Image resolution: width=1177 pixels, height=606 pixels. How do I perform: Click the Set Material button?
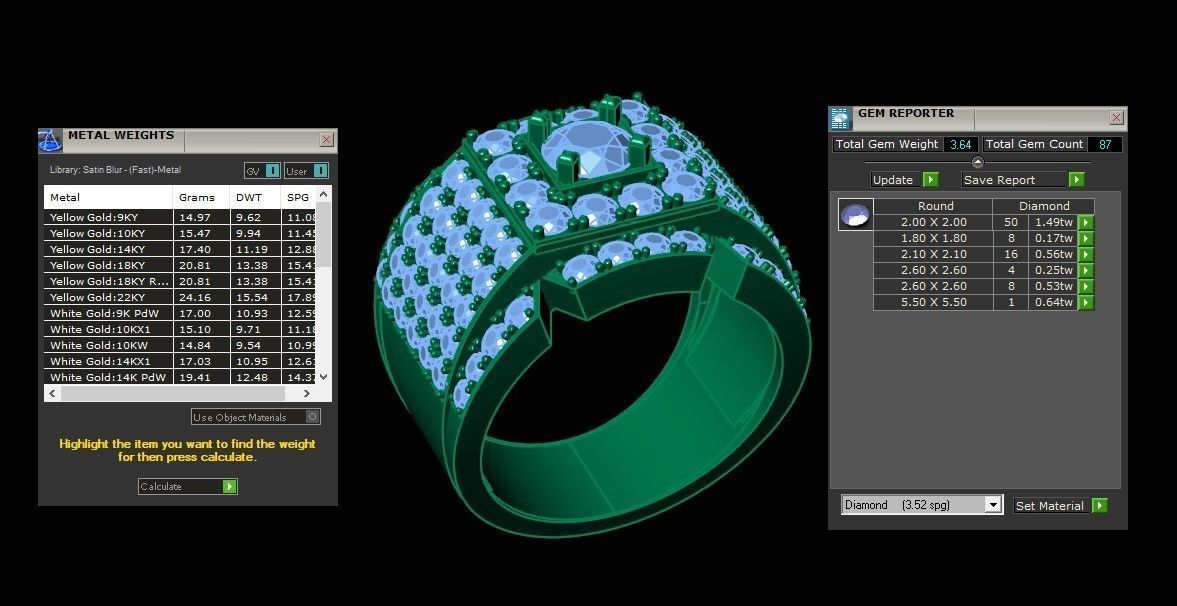(1060, 505)
